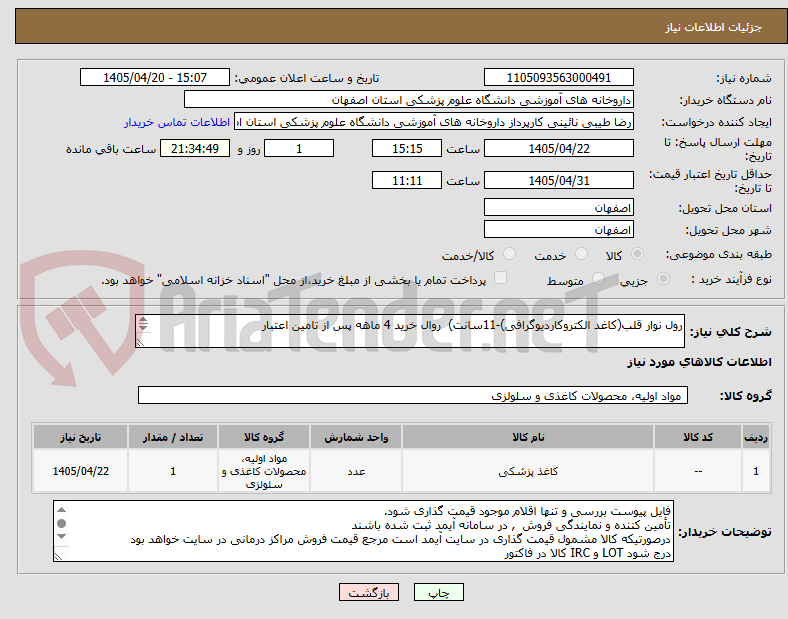Click the مواد اولیه، محصولات کاغذی table cell
788x619 pixels.
tap(264, 471)
